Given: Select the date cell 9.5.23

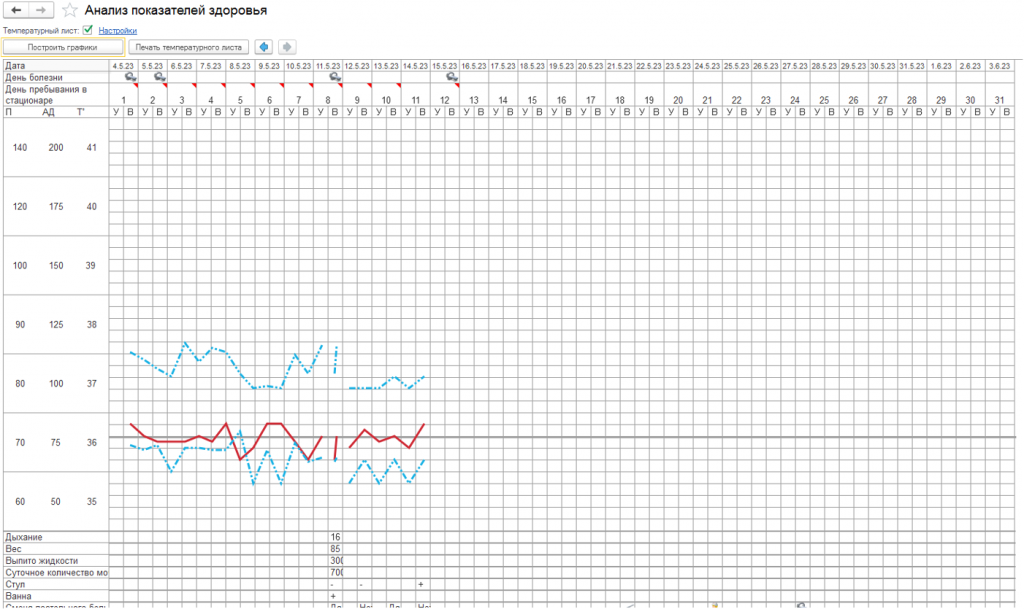Looking at the screenshot, I should (269, 66).
